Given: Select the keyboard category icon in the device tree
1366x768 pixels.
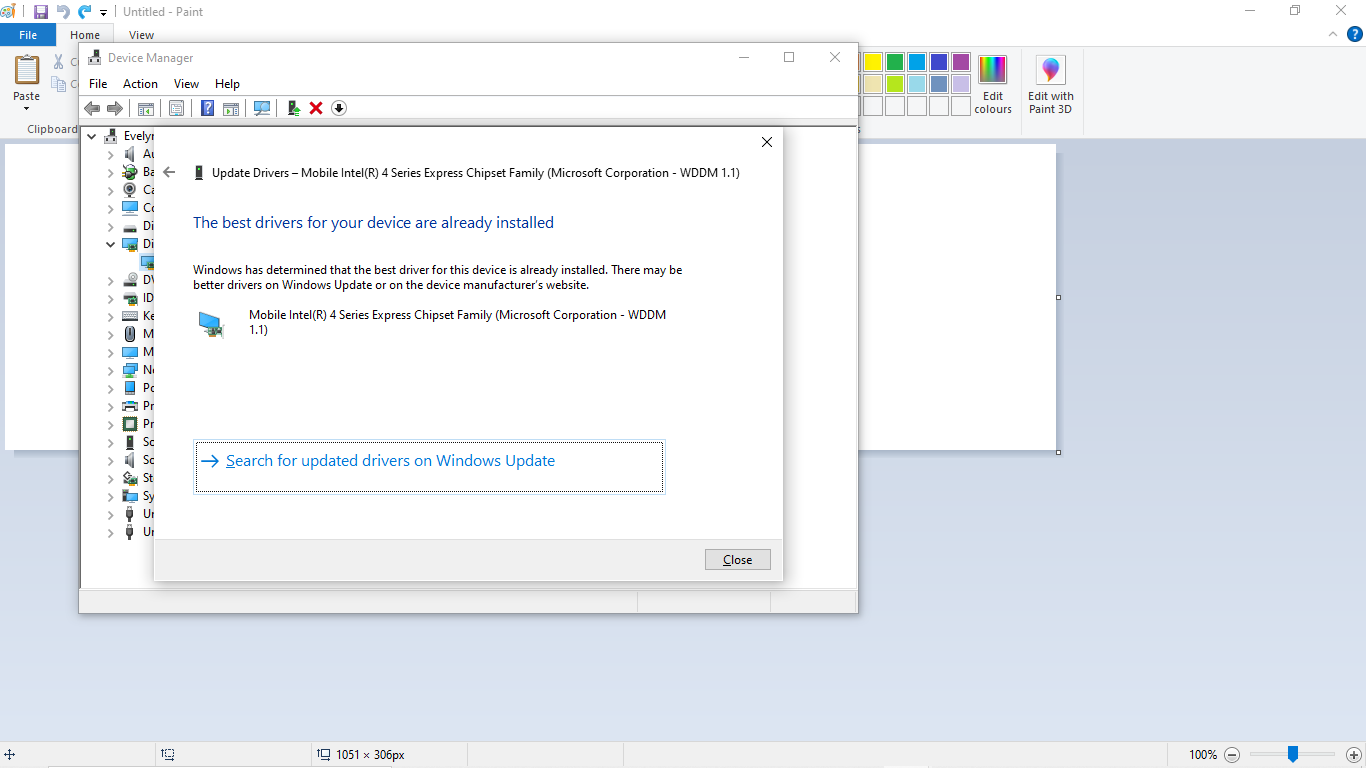Looking at the screenshot, I should 129,316.
